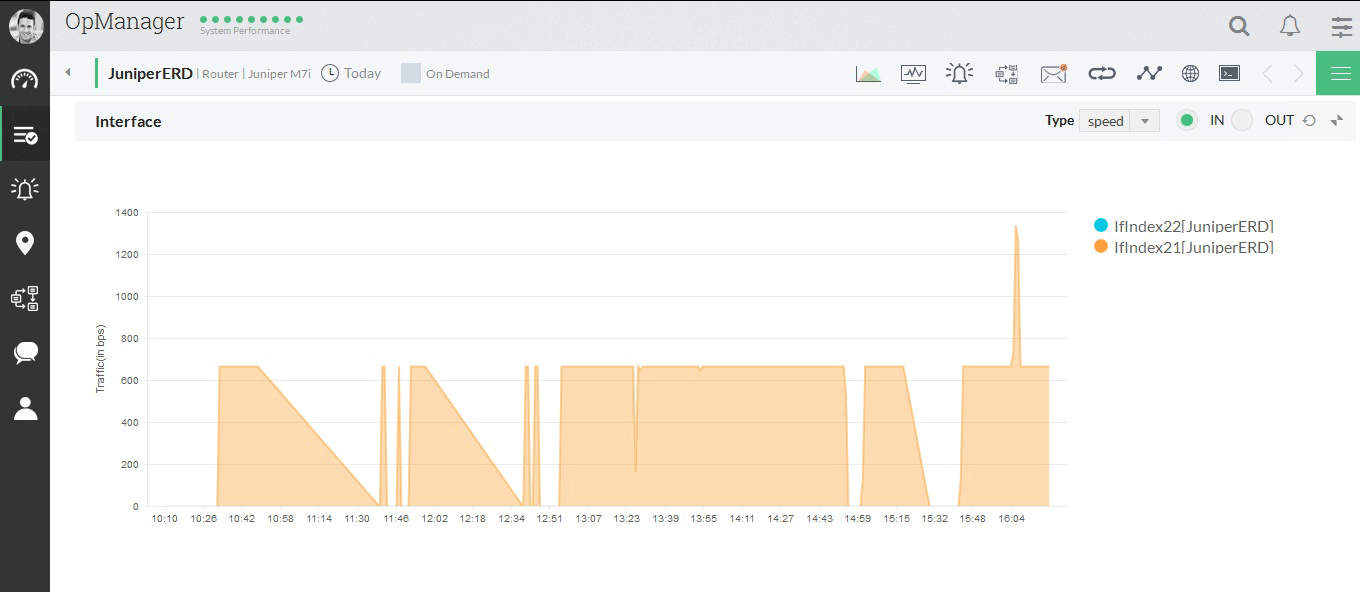Open the chat bubble sidebar icon

[25, 353]
